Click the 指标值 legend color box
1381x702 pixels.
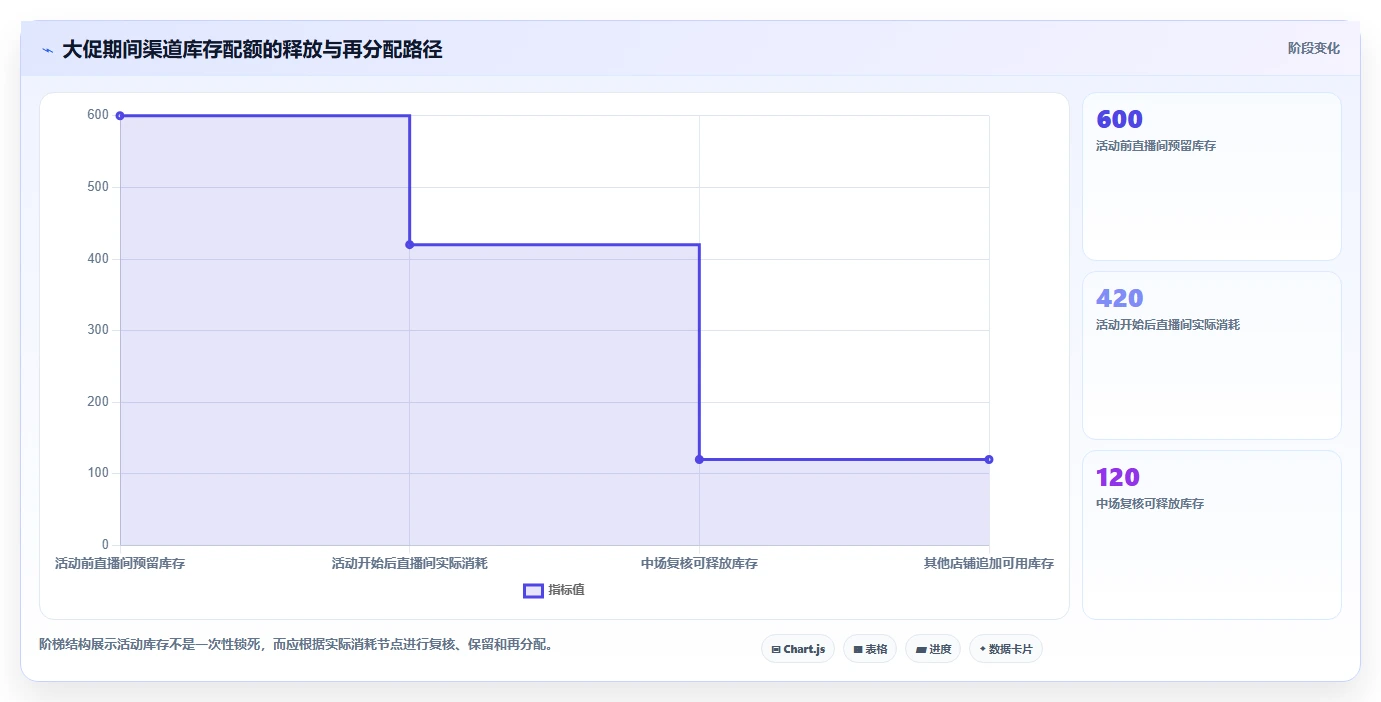pyautogui.click(x=533, y=590)
